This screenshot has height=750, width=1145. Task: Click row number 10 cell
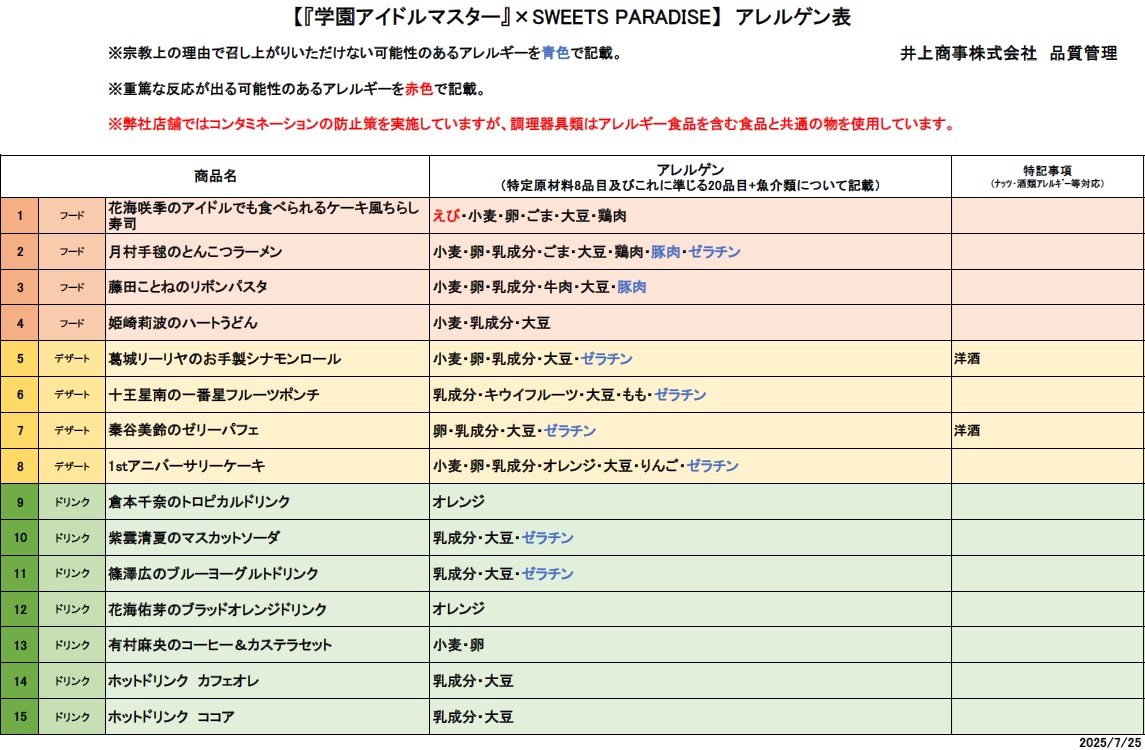pyautogui.click(x=20, y=538)
